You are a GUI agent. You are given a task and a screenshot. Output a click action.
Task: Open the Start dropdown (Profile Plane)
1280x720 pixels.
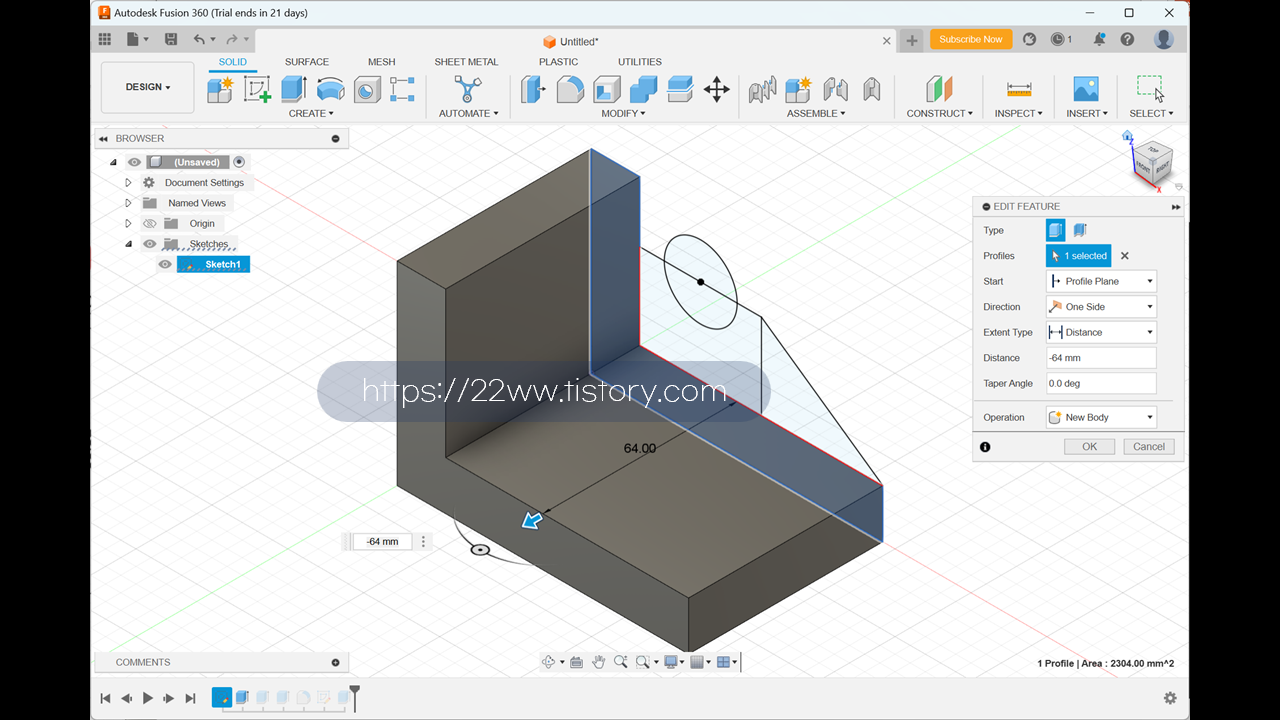coord(1101,281)
